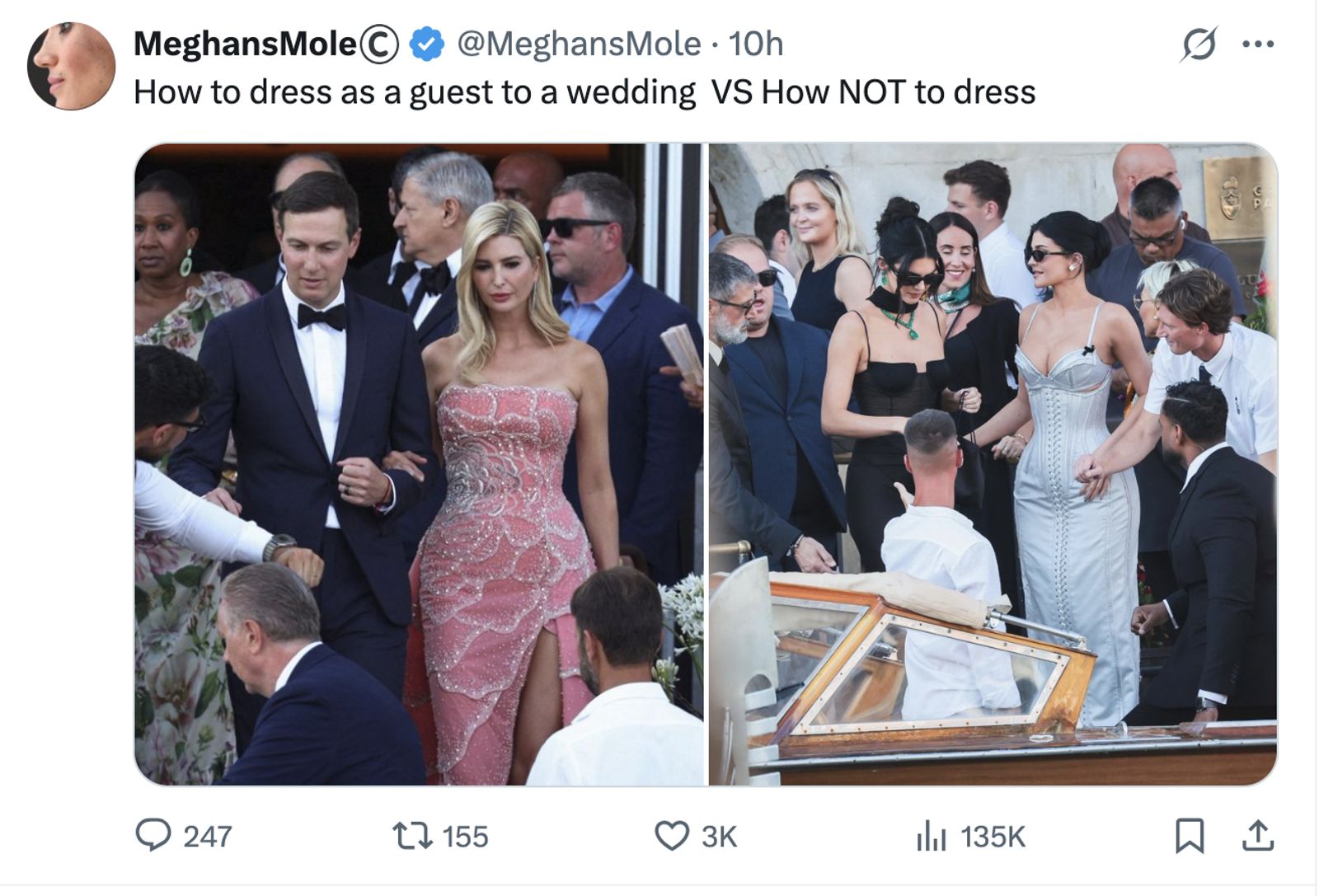
Task: Open the left photo with pink dress
Action: 420,464
